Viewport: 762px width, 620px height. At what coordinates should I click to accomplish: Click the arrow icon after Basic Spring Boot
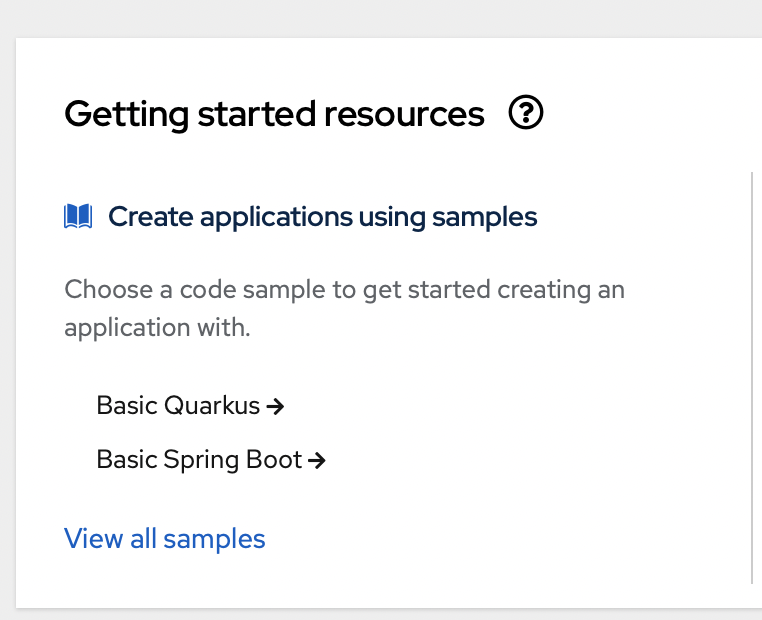(317, 460)
